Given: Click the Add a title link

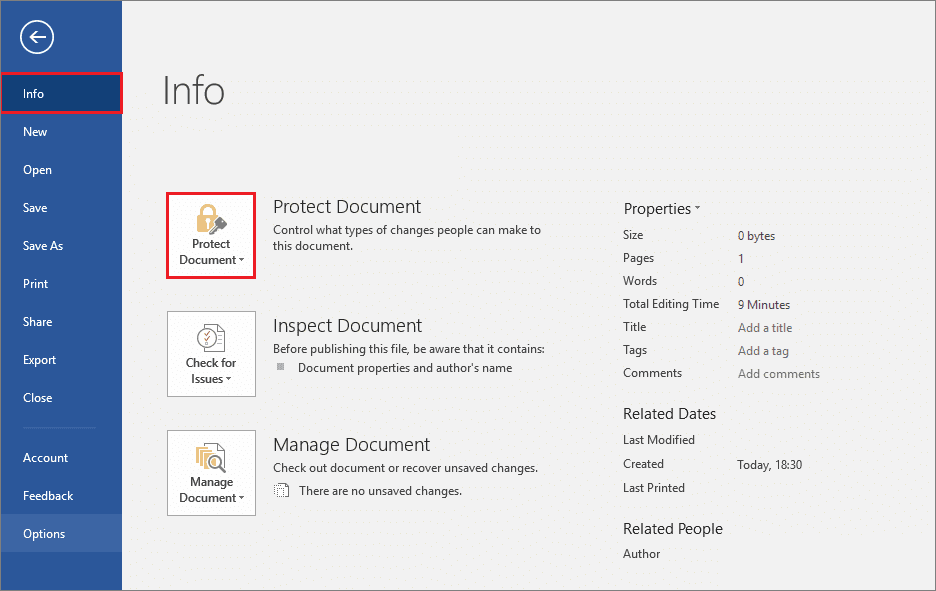Looking at the screenshot, I should [764, 327].
